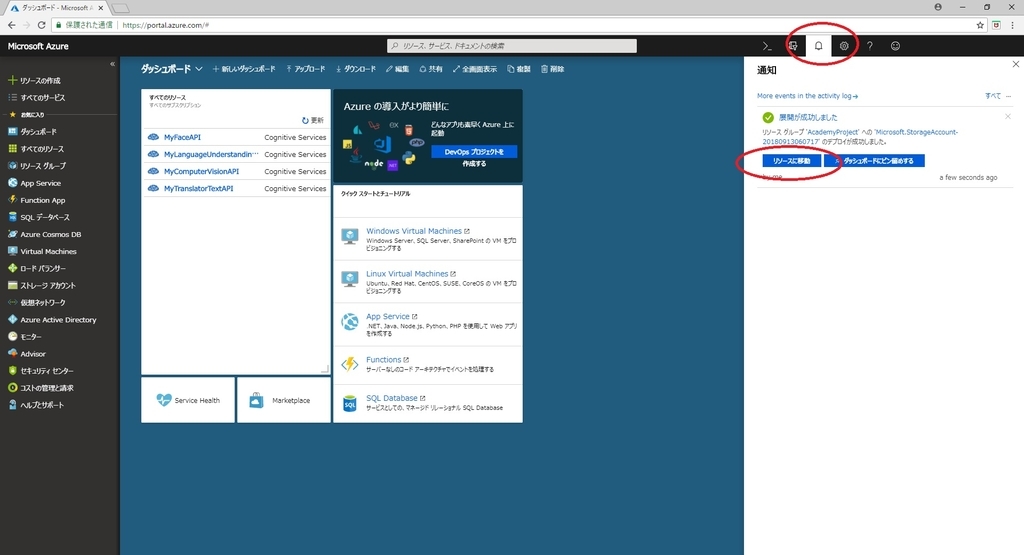Click the feedback smiley icon

pyautogui.click(x=895, y=46)
